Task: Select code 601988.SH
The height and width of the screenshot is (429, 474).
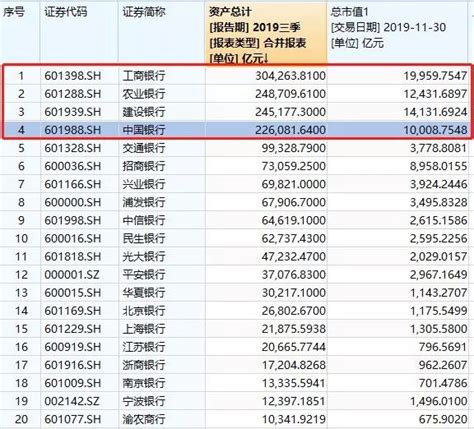Action: [x=73, y=130]
